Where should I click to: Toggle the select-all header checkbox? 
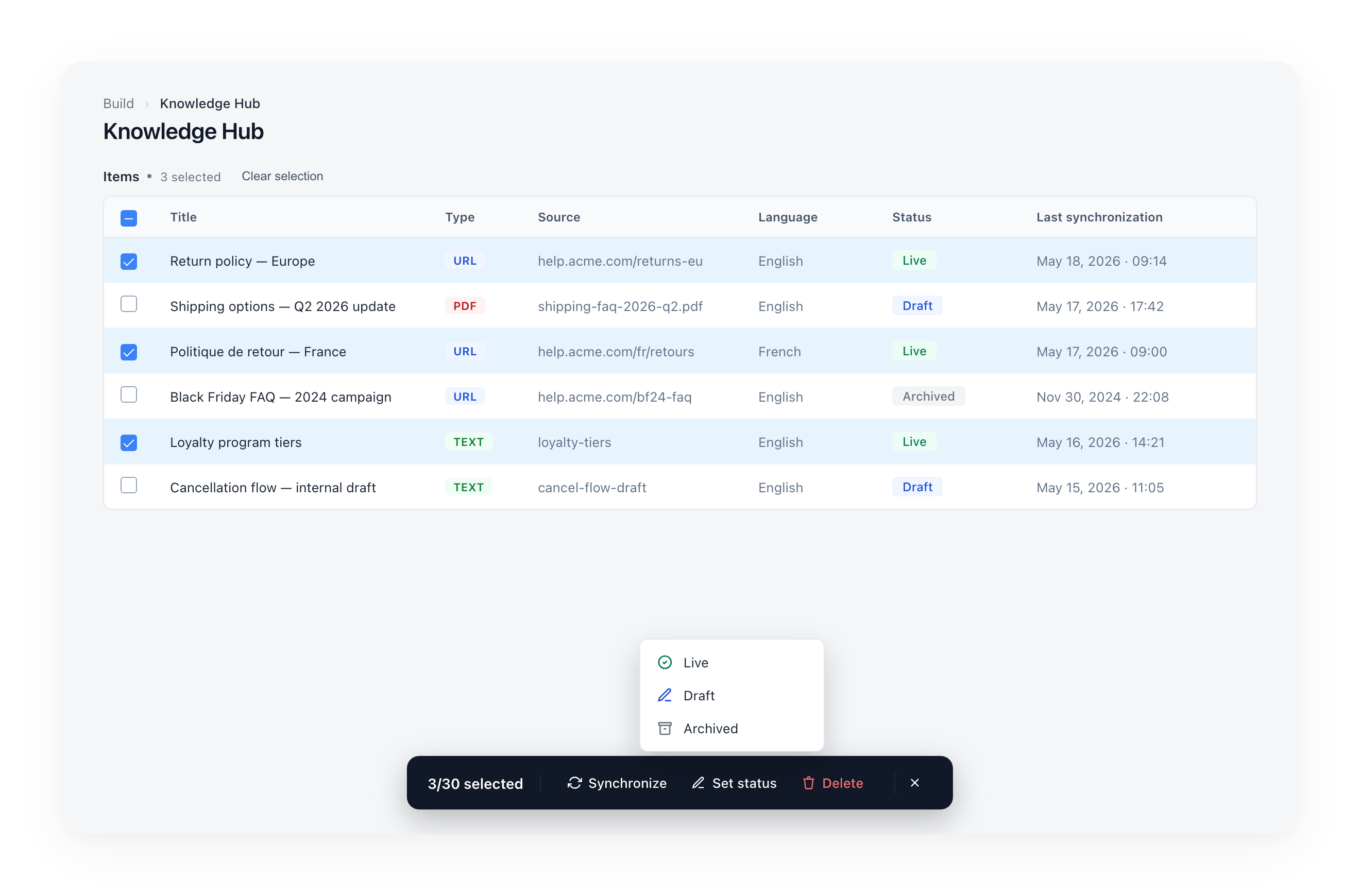tap(129, 218)
